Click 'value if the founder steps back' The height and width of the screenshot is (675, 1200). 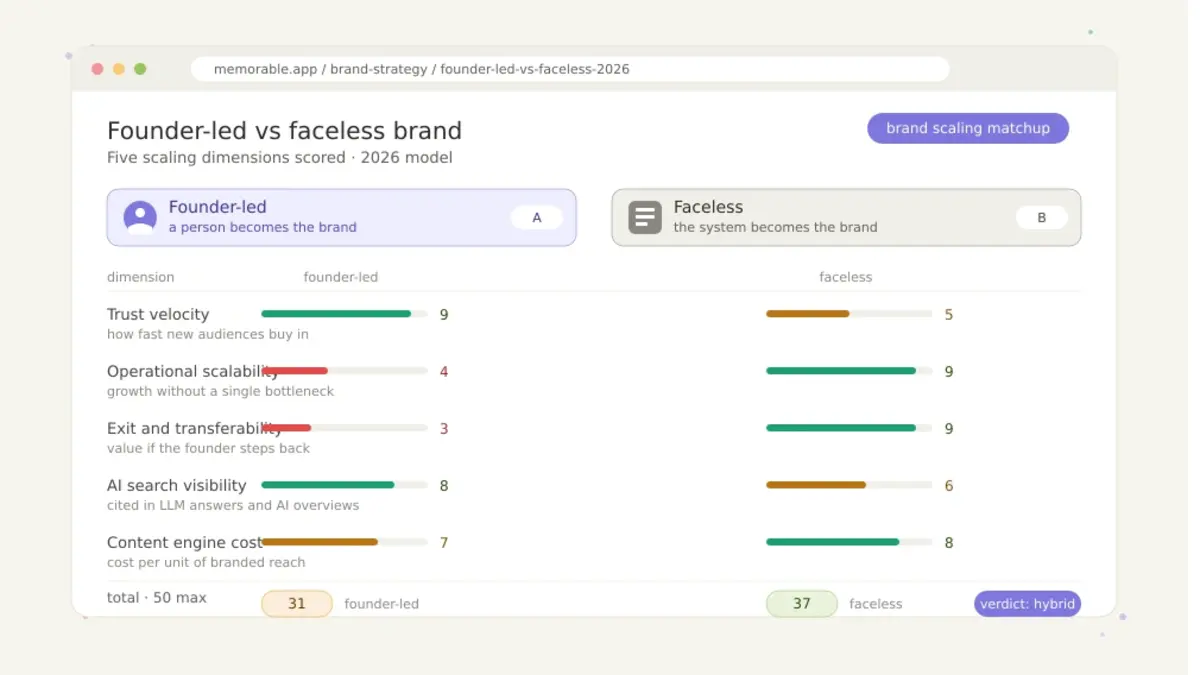coord(209,448)
